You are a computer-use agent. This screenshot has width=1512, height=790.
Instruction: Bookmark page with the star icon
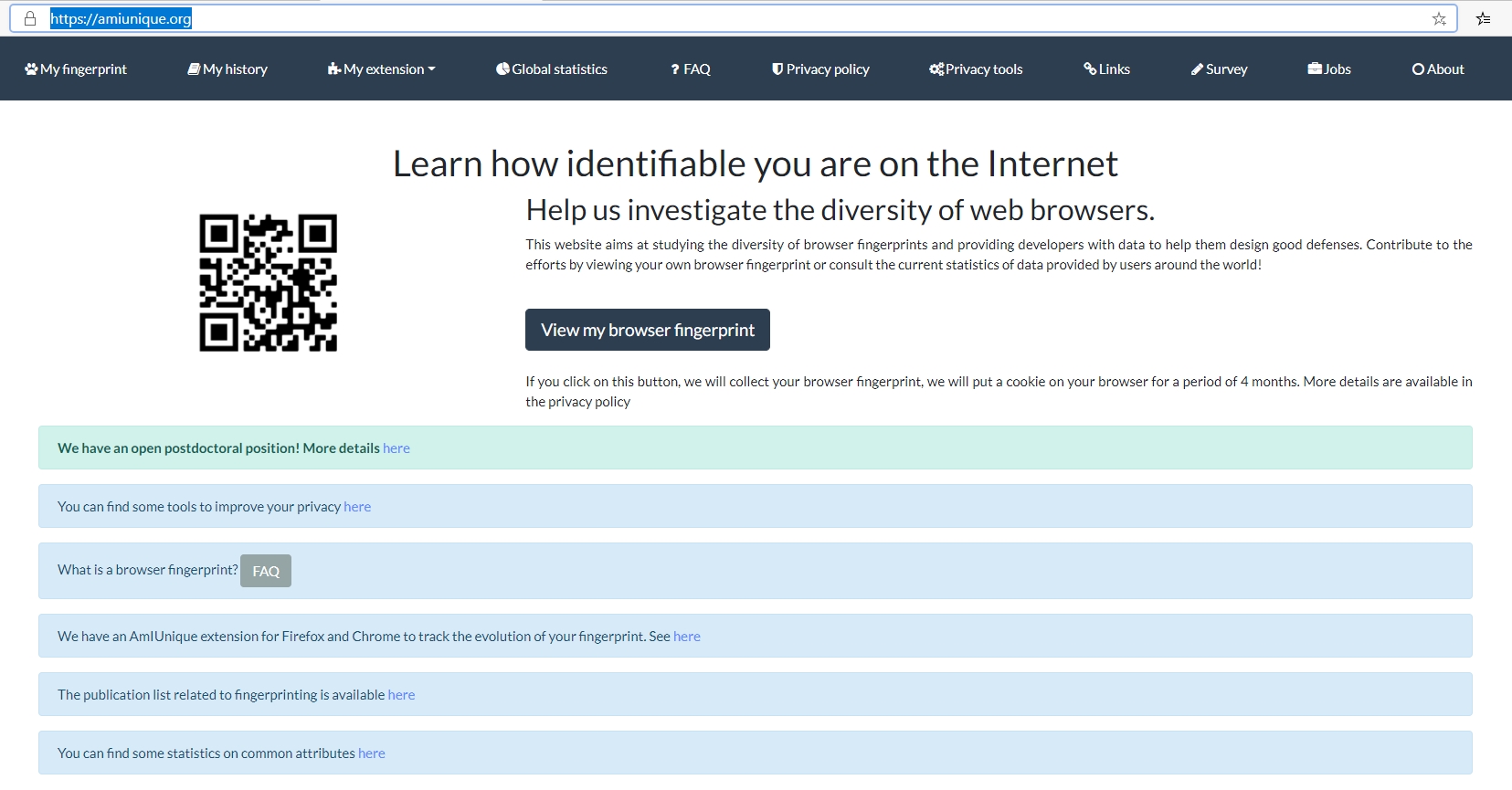1439,18
